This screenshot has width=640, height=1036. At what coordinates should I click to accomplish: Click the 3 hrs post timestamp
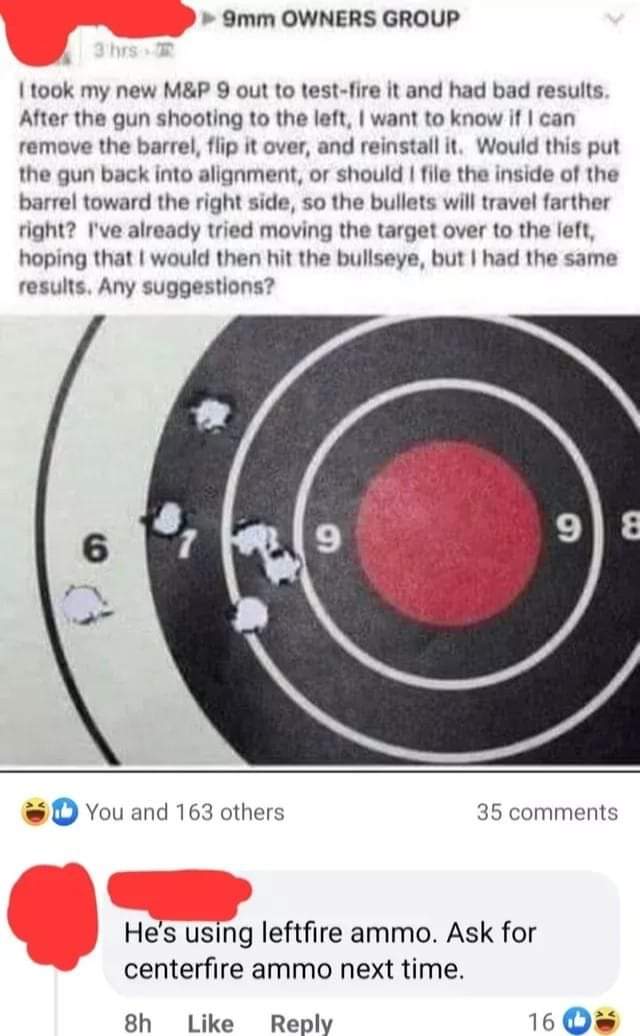[108, 49]
